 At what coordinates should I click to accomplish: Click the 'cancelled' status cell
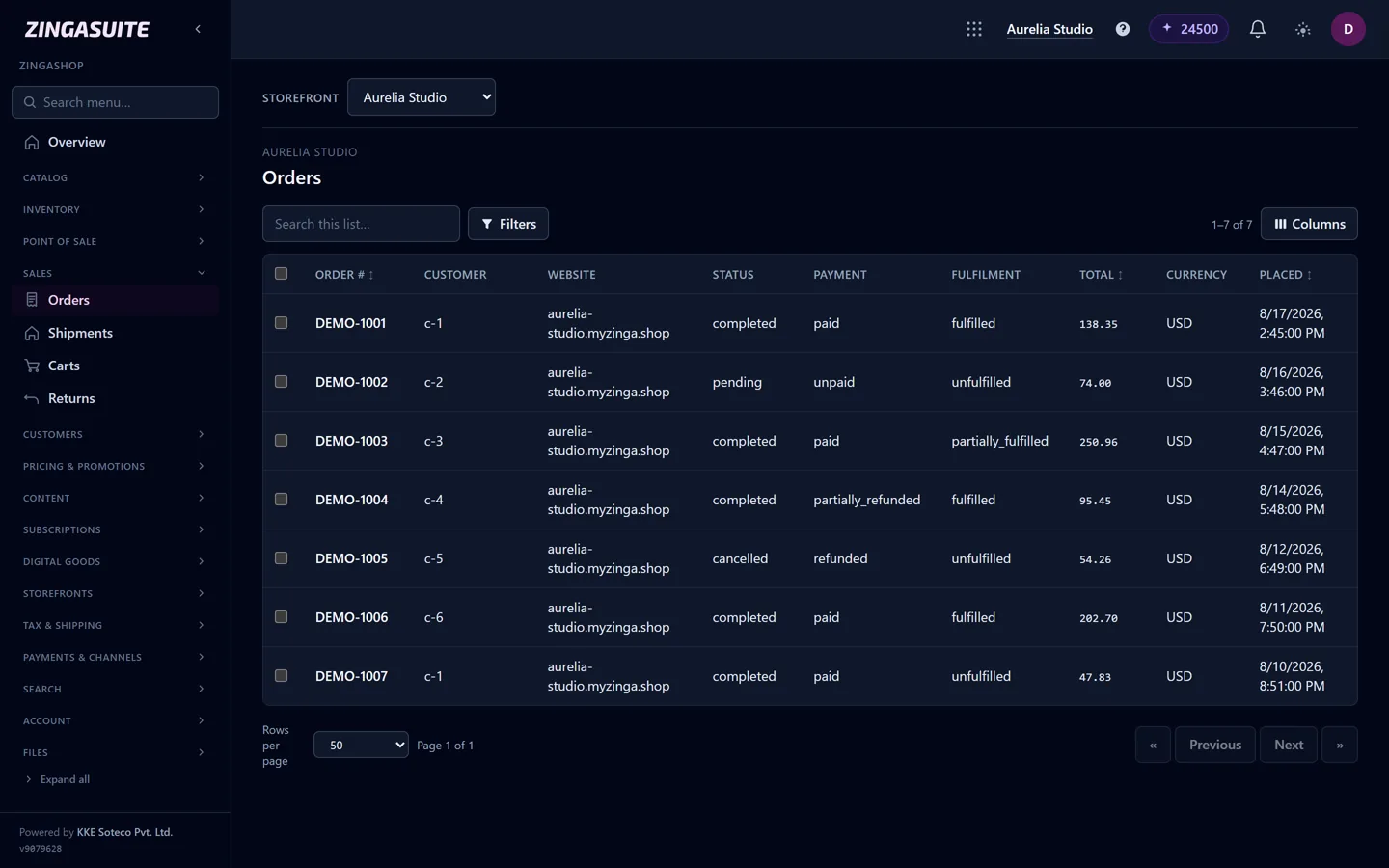coord(740,558)
